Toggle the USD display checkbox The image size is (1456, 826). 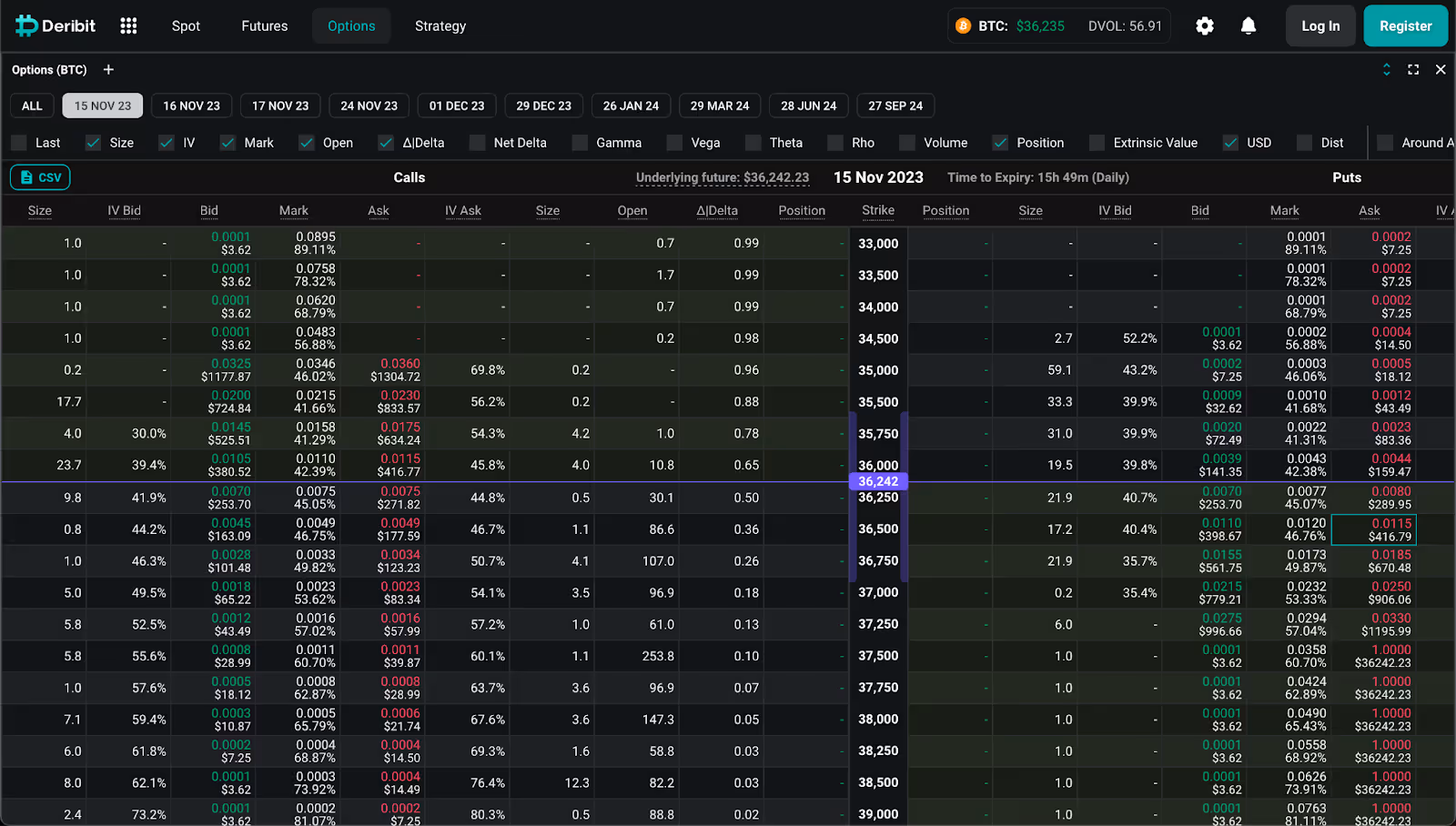point(1228,143)
